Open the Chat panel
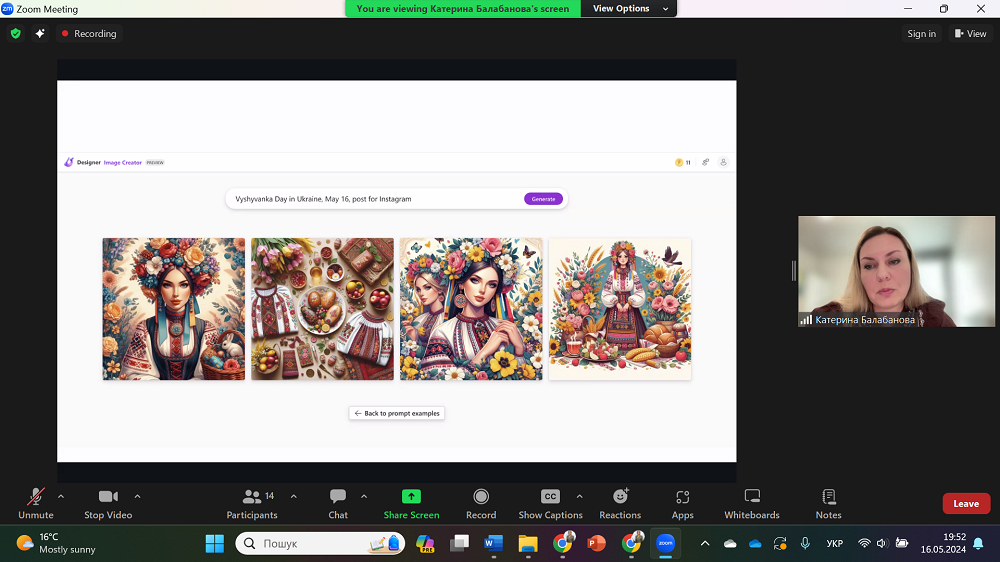 [338, 497]
